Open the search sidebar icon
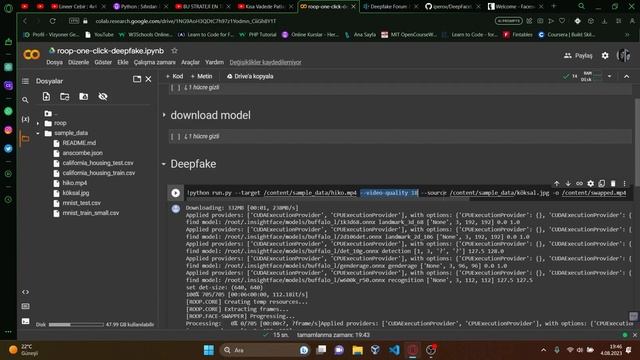 point(25,100)
